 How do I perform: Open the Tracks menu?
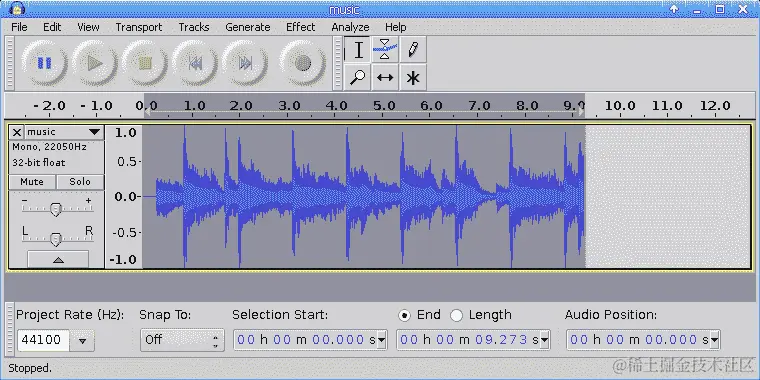click(194, 27)
